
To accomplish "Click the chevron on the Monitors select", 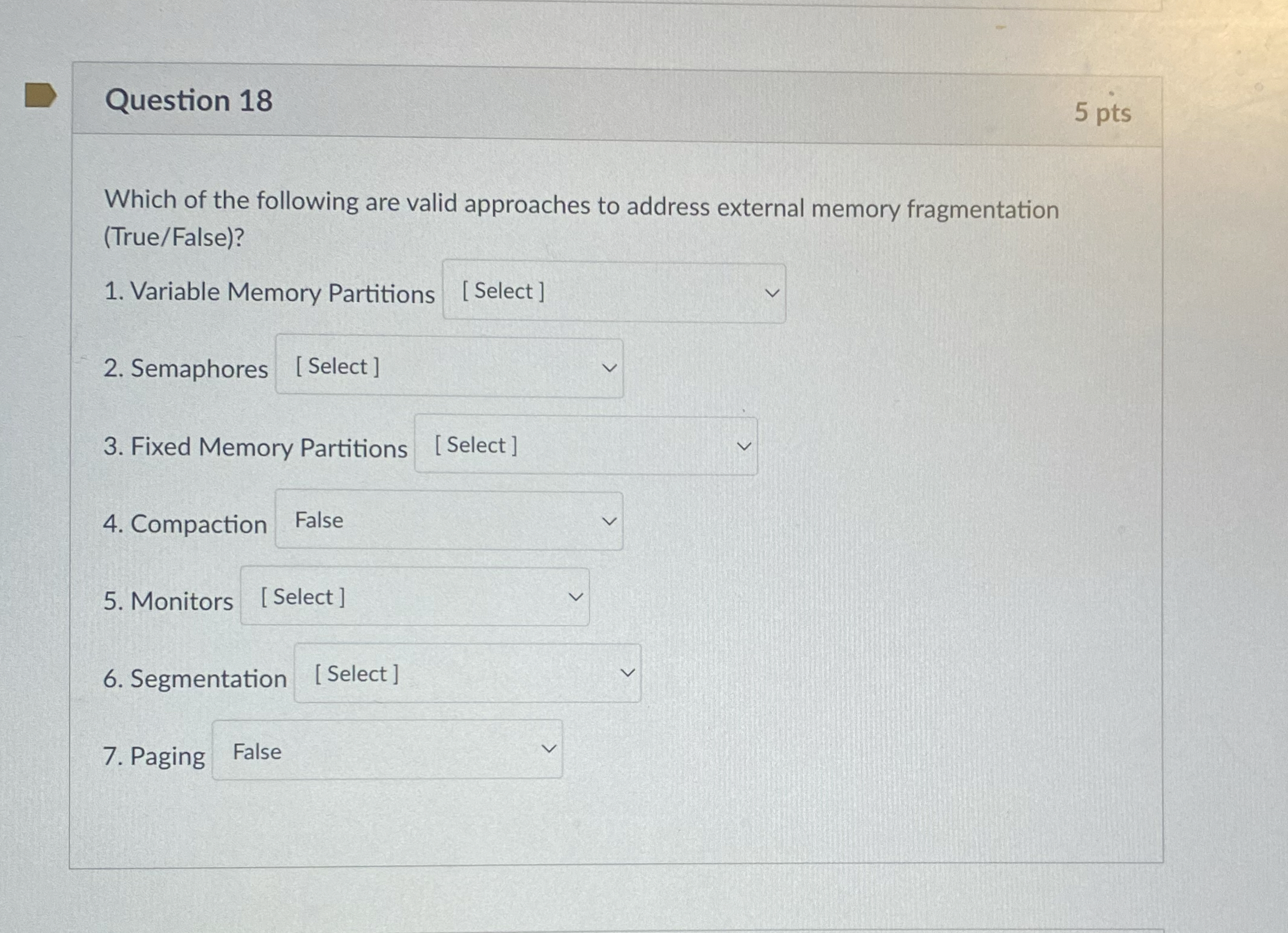I will [575, 597].
